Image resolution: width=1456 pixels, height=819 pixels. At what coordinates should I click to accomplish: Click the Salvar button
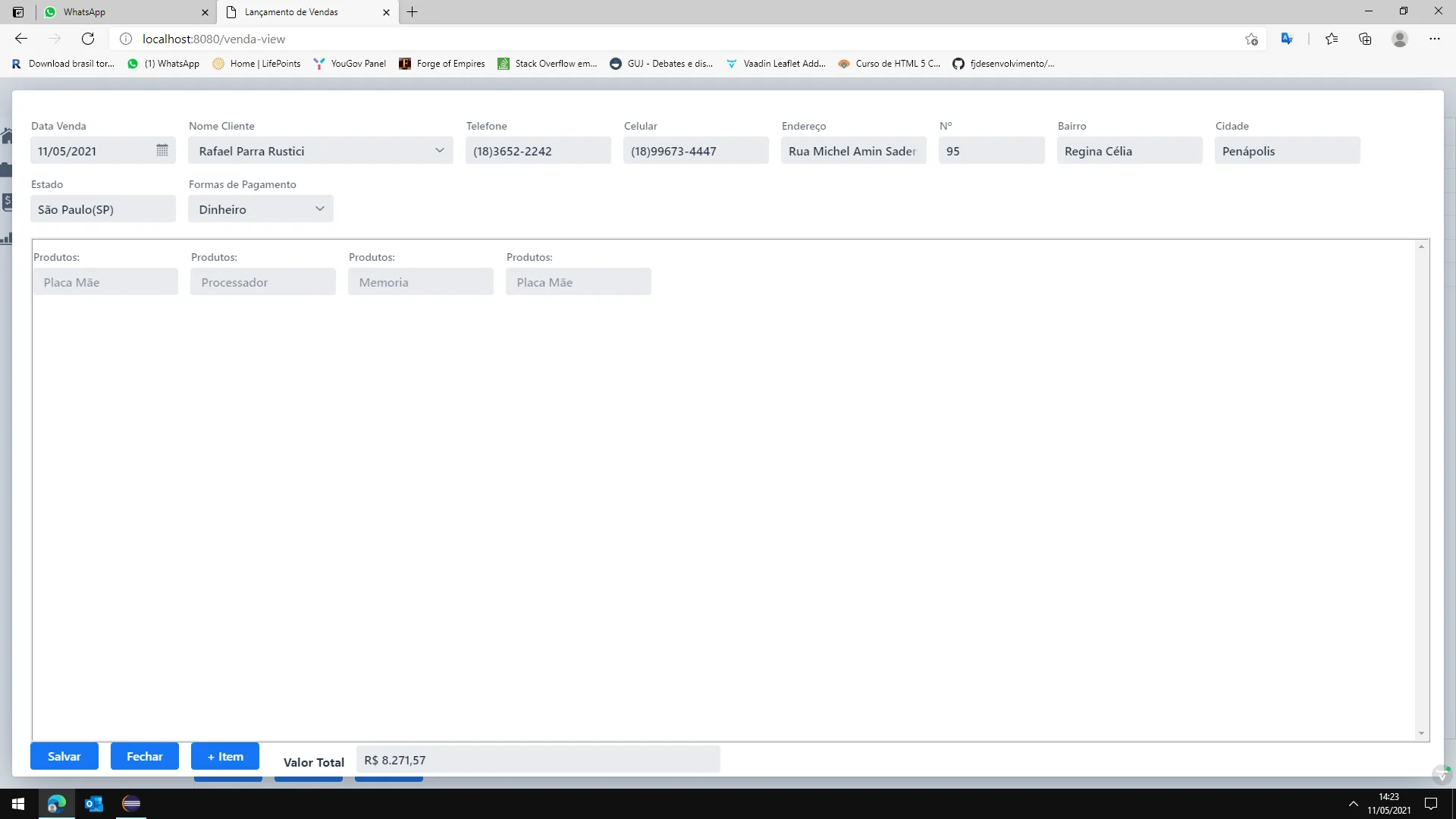click(x=64, y=756)
